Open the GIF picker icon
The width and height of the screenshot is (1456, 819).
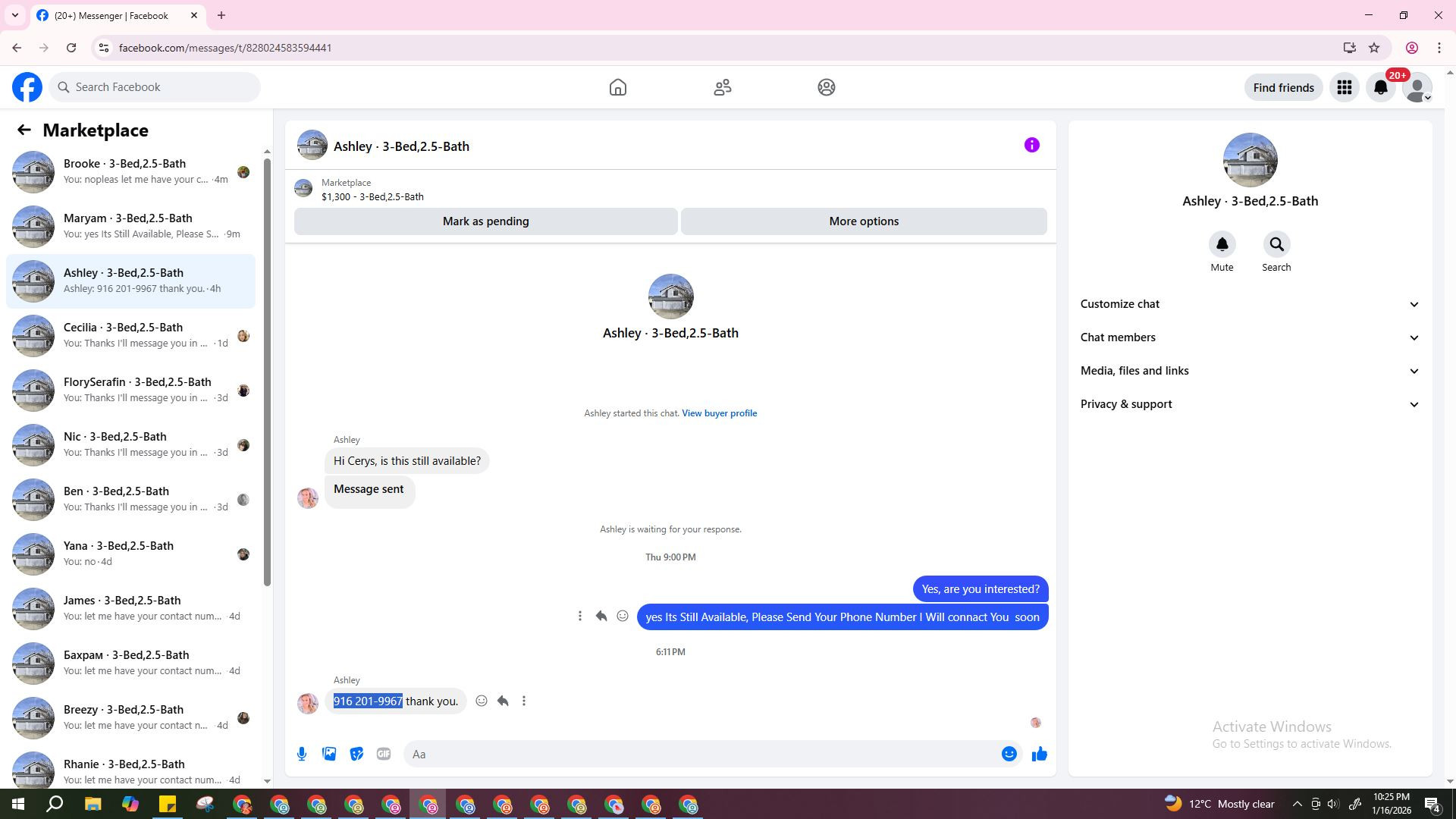click(x=384, y=754)
